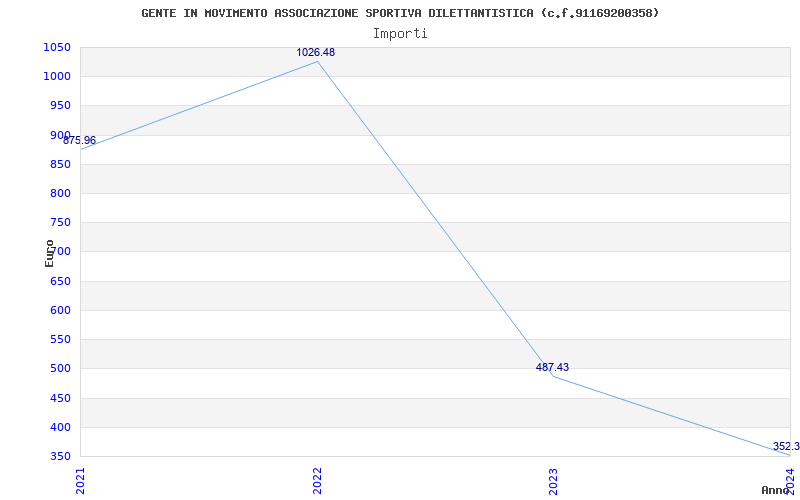The height and width of the screenshot is (500, 800).
Task: Click the 1050 y-axis tick
Action: [57, 47]
